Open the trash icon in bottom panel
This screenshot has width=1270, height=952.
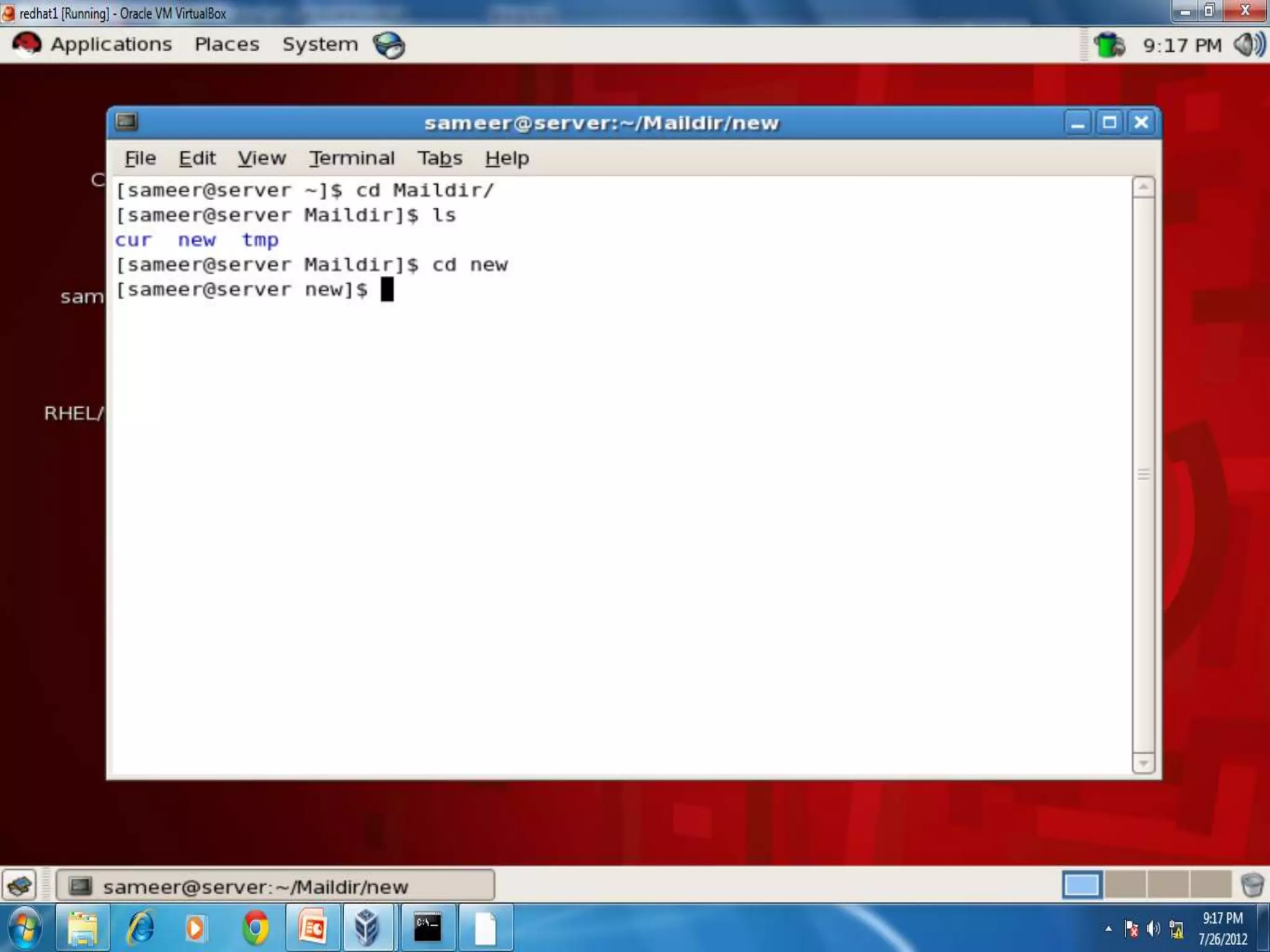pos(1252,885)
